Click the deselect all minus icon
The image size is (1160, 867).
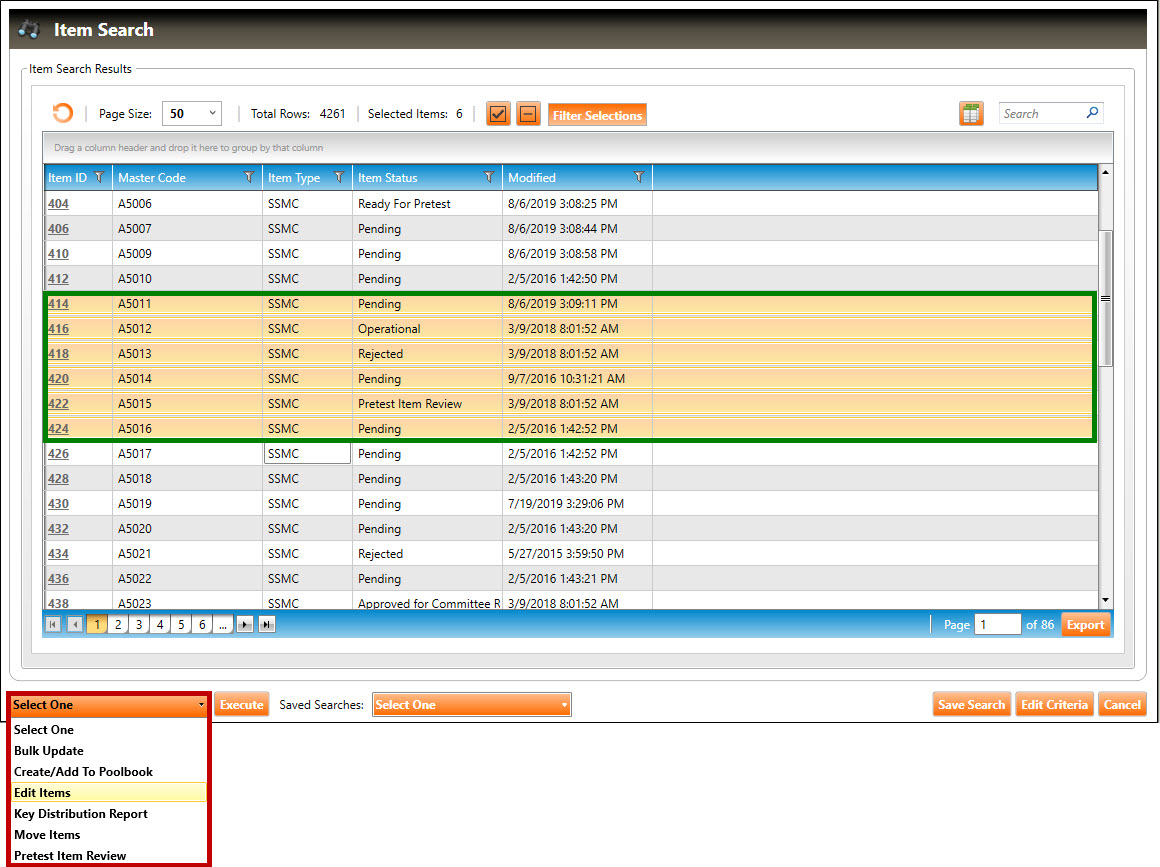[x=528, y=114]
